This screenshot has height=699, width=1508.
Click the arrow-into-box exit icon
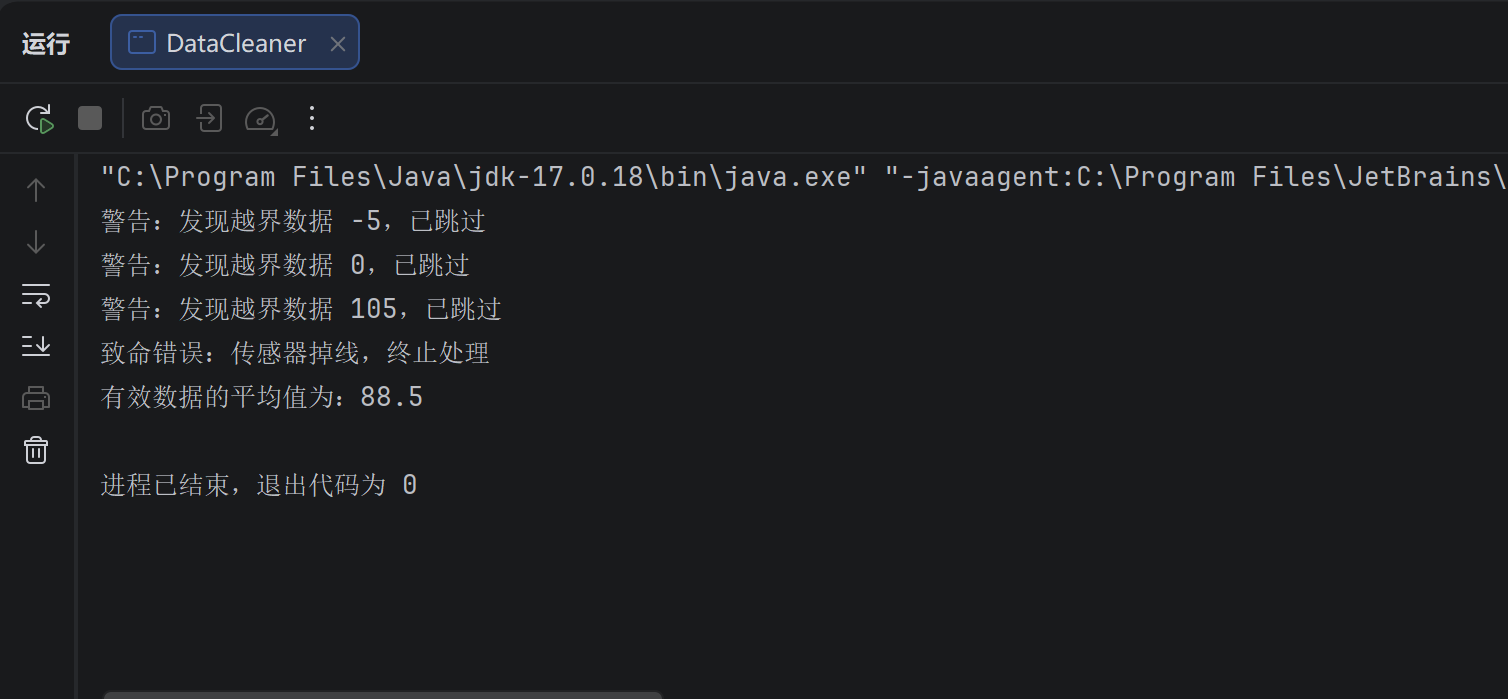point(208,119)
